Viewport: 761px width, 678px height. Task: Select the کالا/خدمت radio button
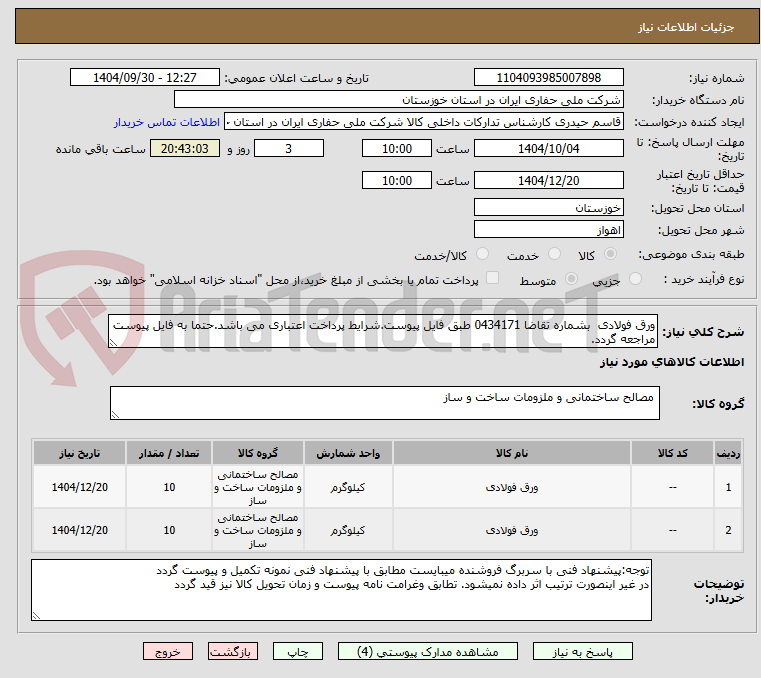(x=482, y=254)
